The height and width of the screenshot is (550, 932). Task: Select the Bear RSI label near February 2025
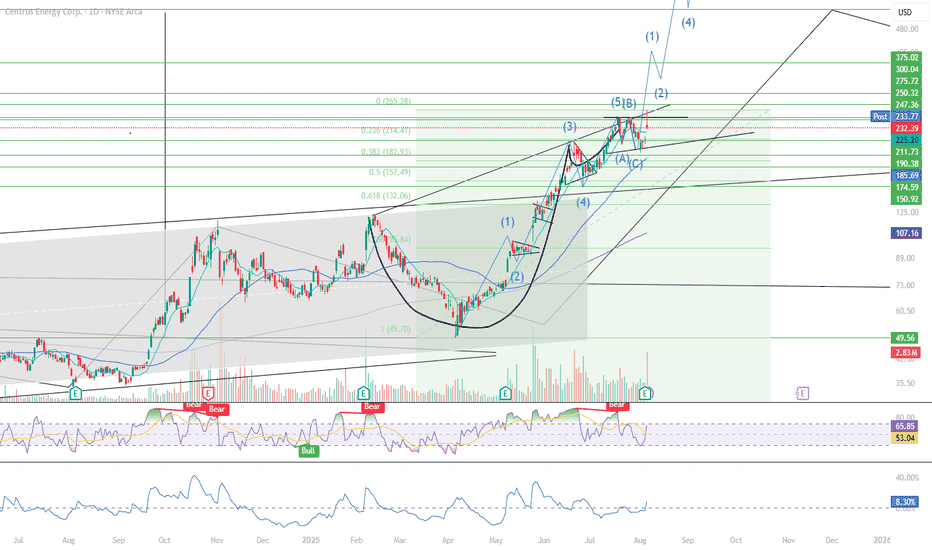click(372, 407)
